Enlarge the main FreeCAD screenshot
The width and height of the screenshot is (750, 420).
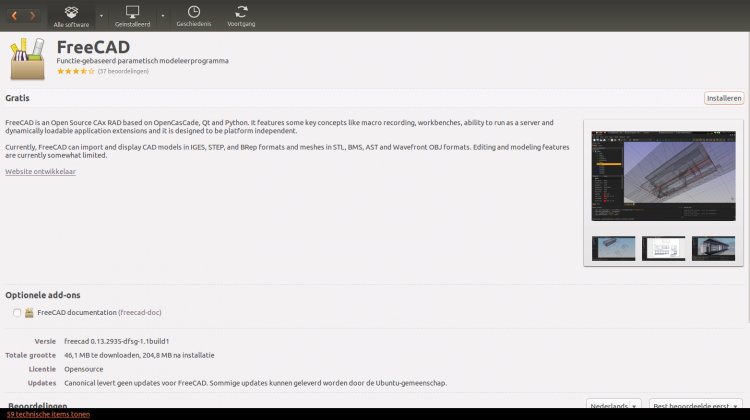(663, 176)
